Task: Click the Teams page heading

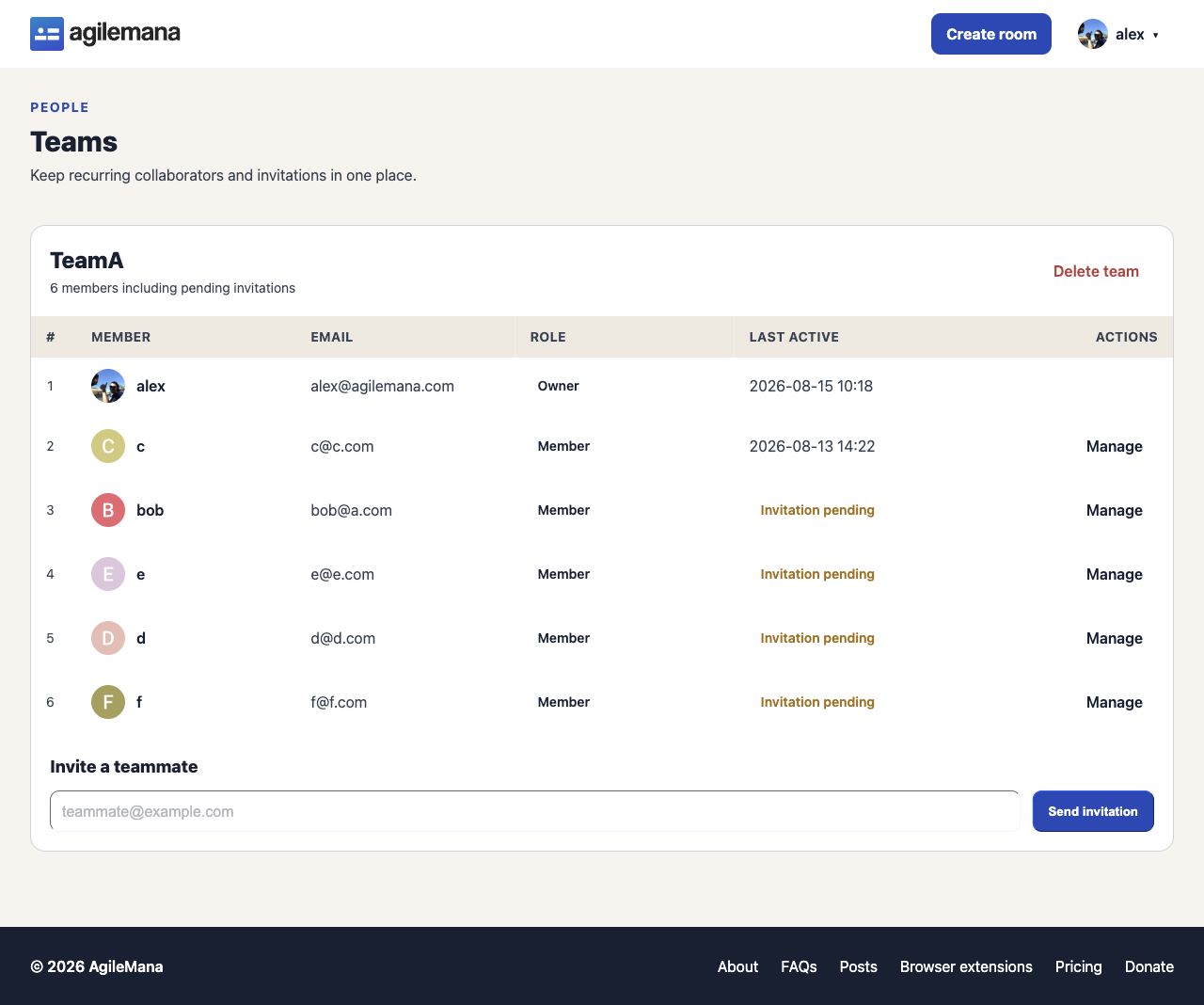Action: pos(73,141)
